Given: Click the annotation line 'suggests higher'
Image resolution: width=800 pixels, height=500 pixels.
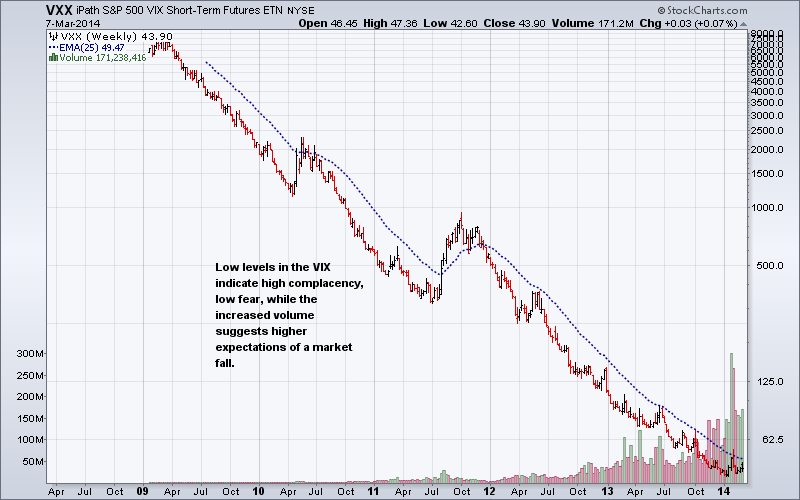Looking at the screenshot, I should point(261,332).
